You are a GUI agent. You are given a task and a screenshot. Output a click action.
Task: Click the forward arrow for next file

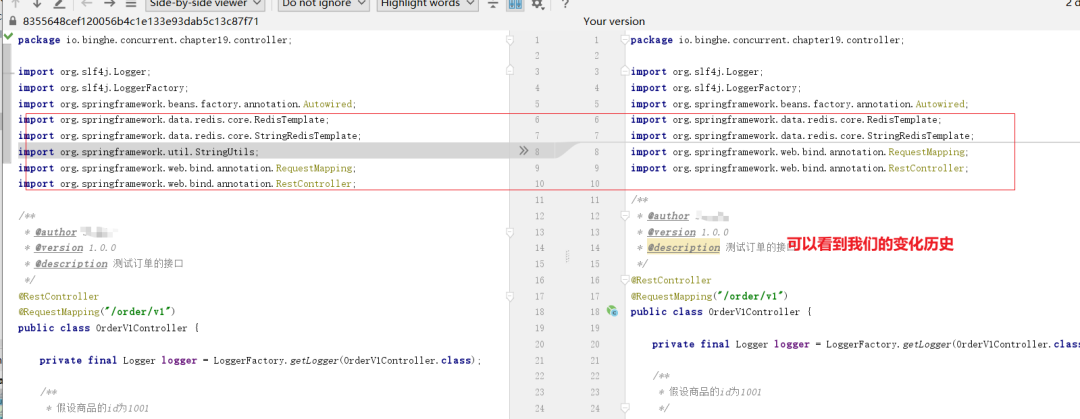tap(109, 3)
